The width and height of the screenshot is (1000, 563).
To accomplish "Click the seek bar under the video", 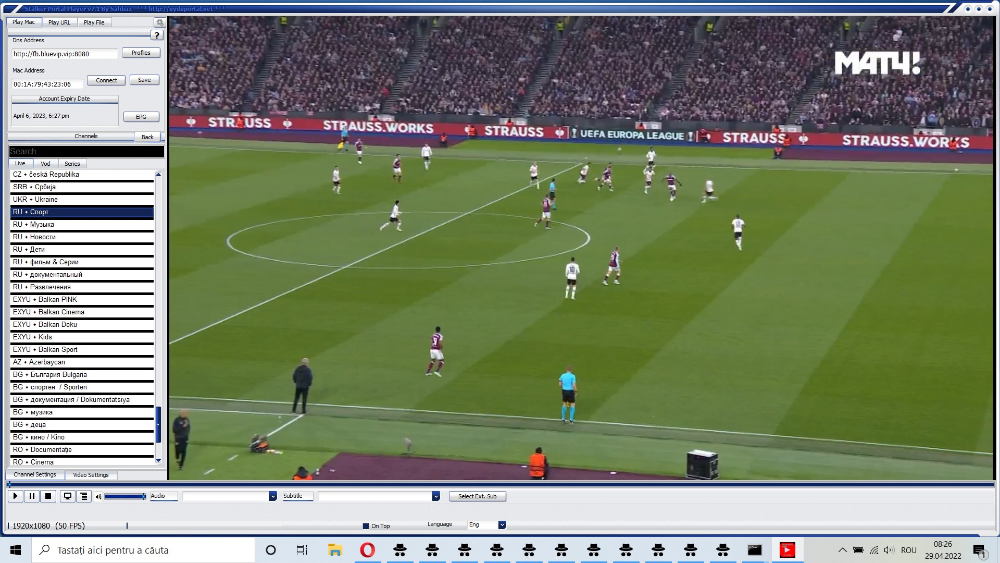I will (501, 485).
